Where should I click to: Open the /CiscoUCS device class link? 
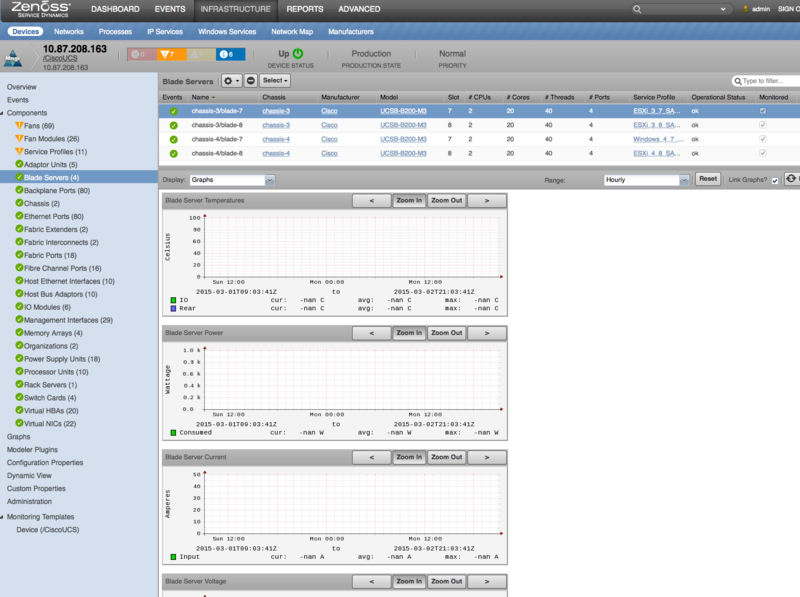pos(60,58)
